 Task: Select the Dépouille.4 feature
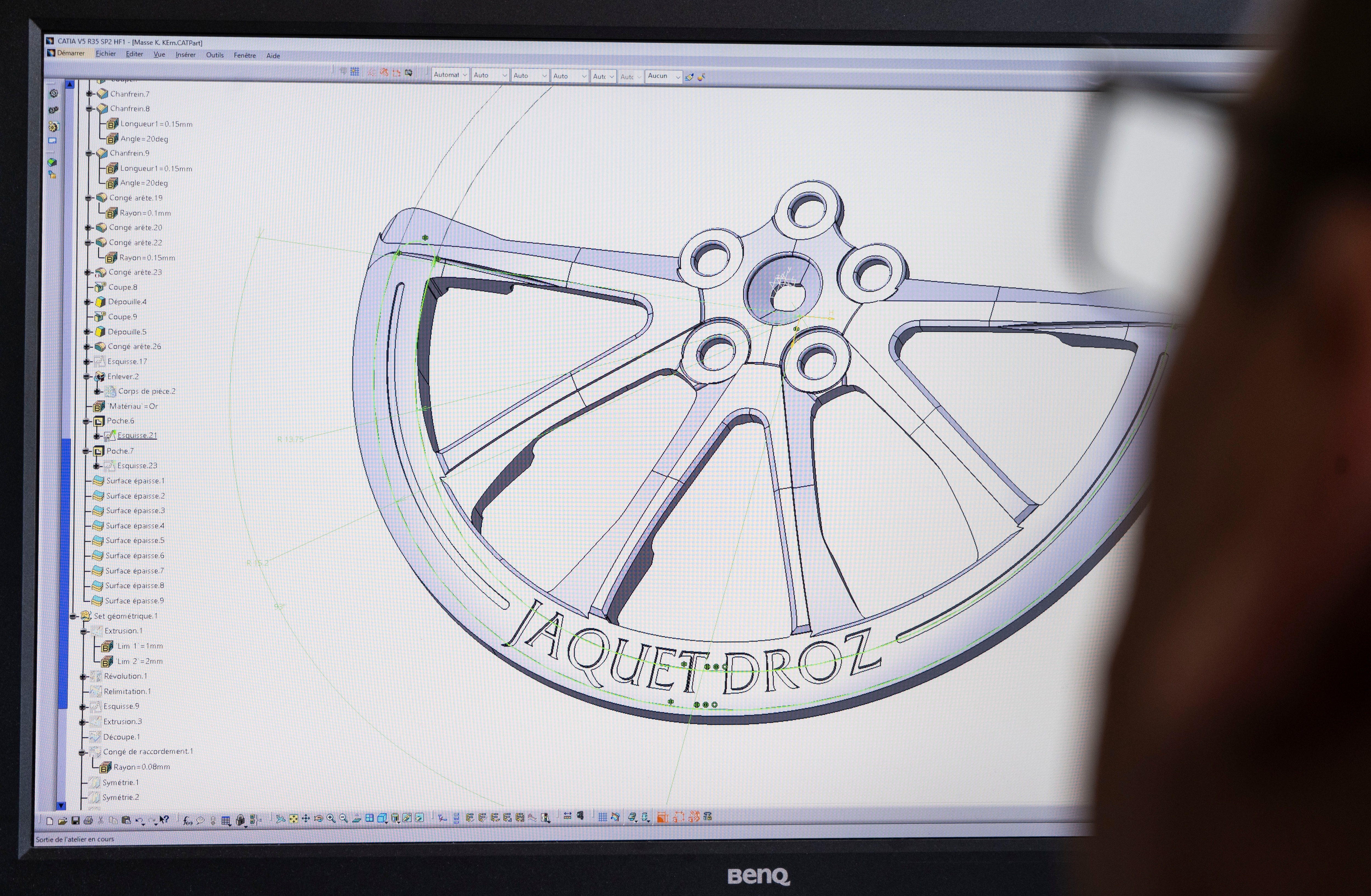(127, 302)
